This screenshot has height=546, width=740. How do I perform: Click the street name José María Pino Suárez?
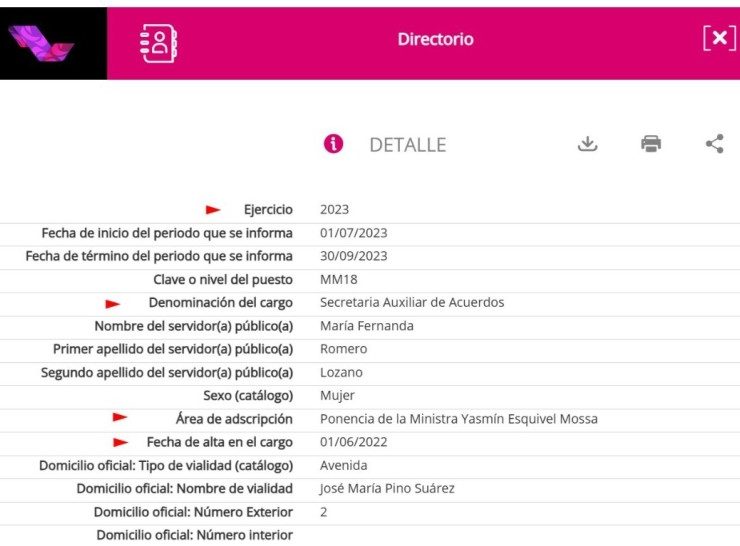click(x=389, y=489)
